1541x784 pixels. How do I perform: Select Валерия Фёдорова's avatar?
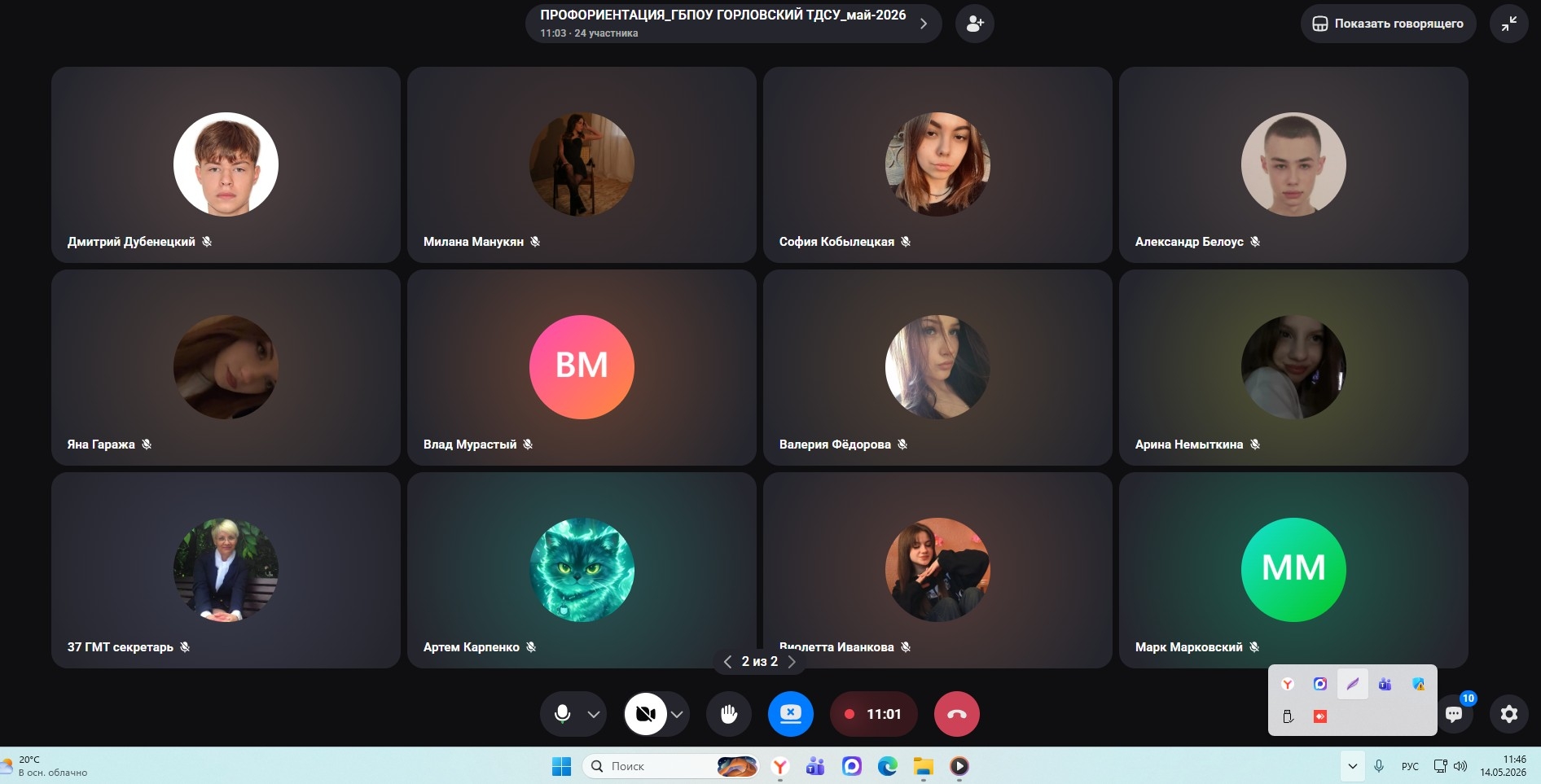click(937, 367)
